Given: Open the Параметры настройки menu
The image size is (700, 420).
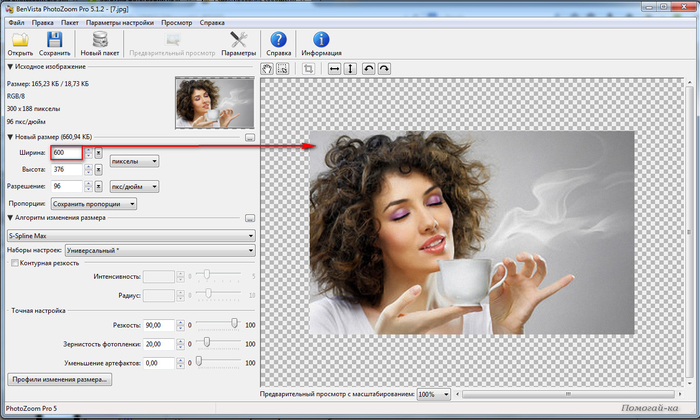Looking at the screenshot, I should point(120,22).
